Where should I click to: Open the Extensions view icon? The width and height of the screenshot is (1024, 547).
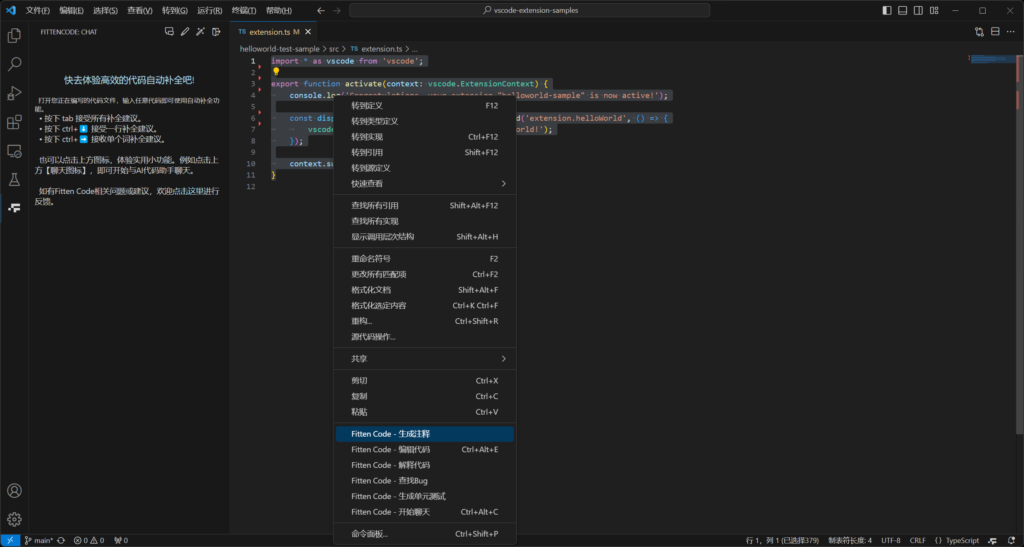click(x=14, y=122)
